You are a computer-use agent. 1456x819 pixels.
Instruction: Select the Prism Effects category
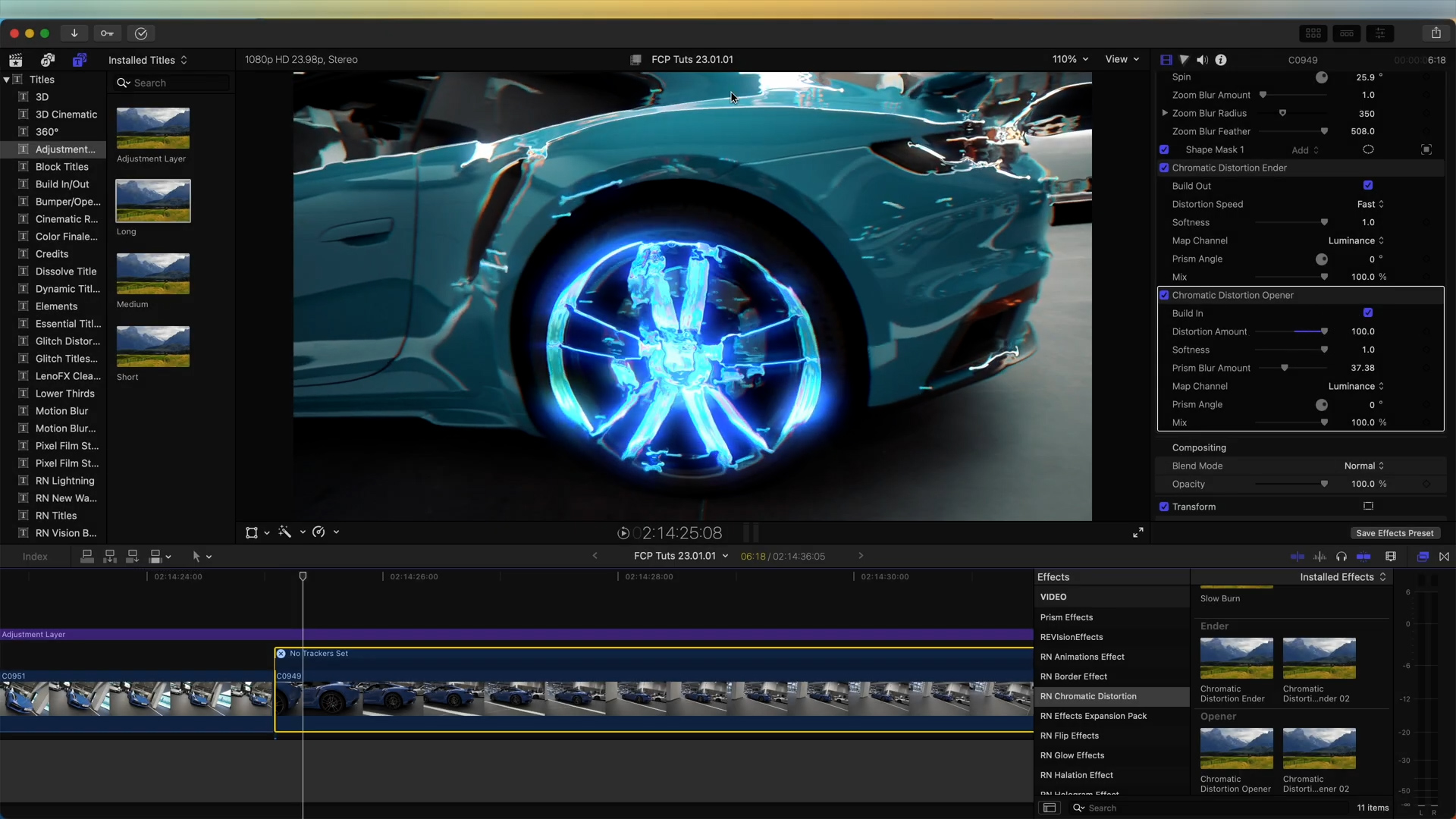(1112, 617)
